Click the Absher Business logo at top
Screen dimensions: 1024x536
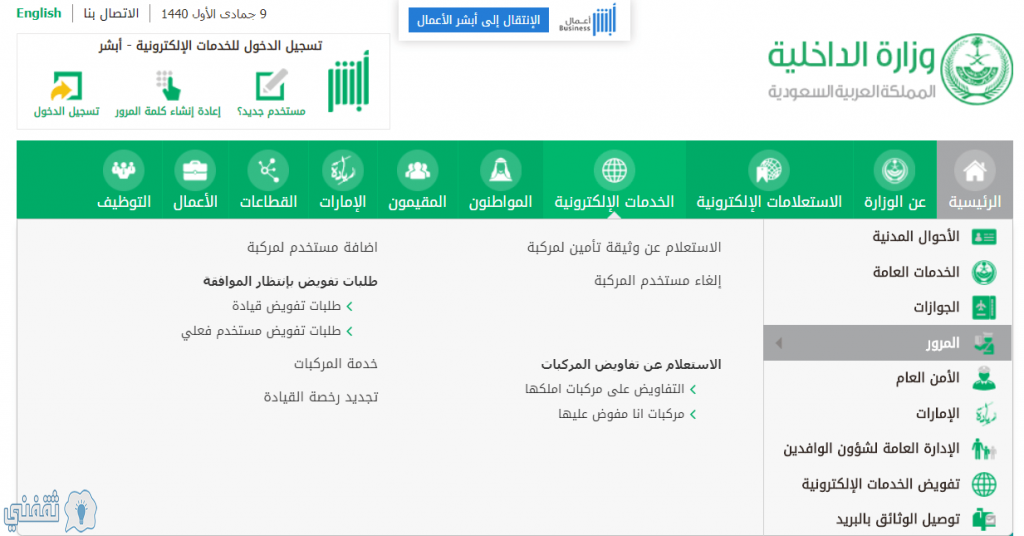coord(587,20)
